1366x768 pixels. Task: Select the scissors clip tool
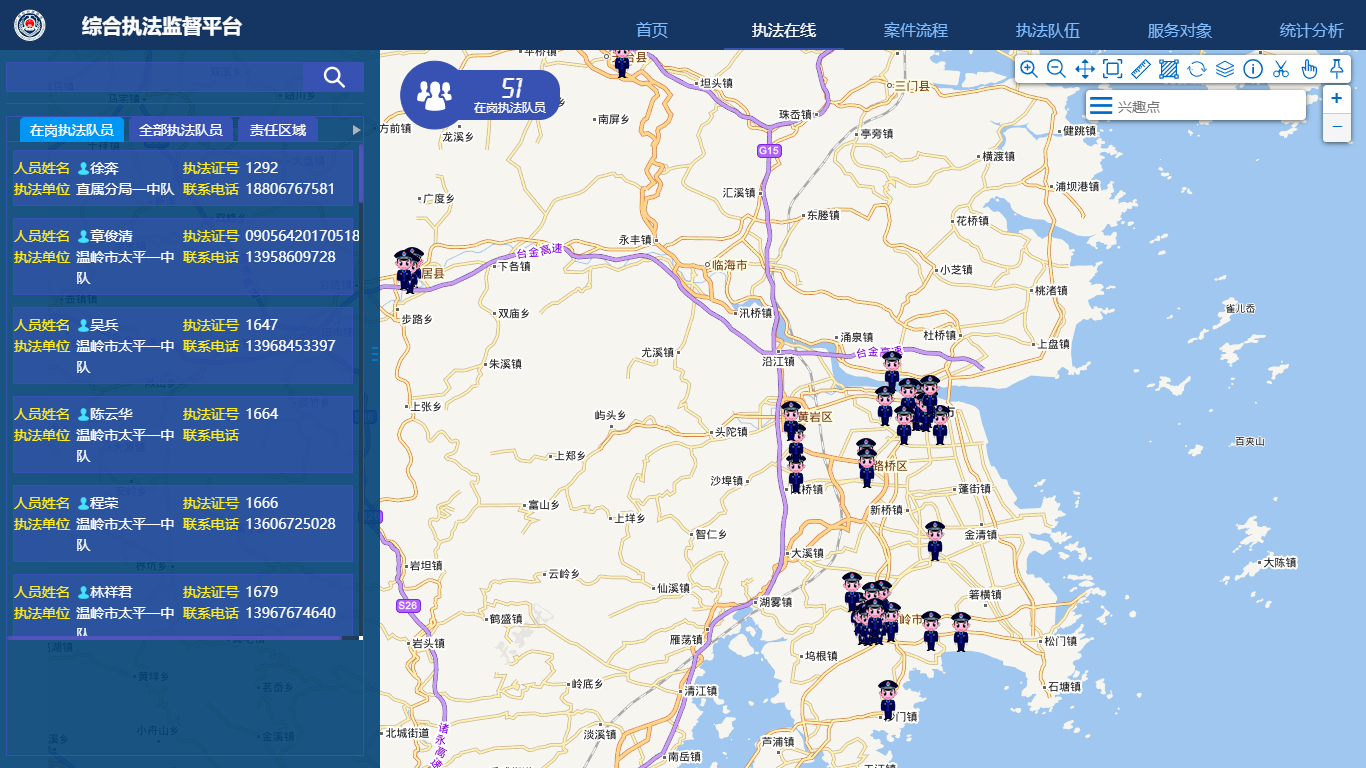point(1281,69)
